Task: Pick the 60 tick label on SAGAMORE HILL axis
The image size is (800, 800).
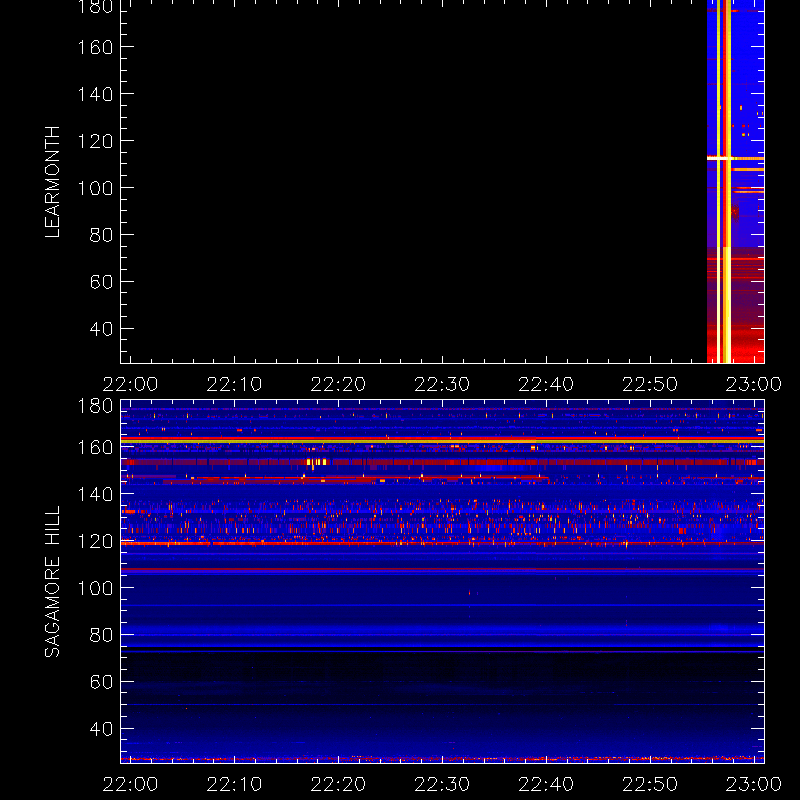Action: 101,682
